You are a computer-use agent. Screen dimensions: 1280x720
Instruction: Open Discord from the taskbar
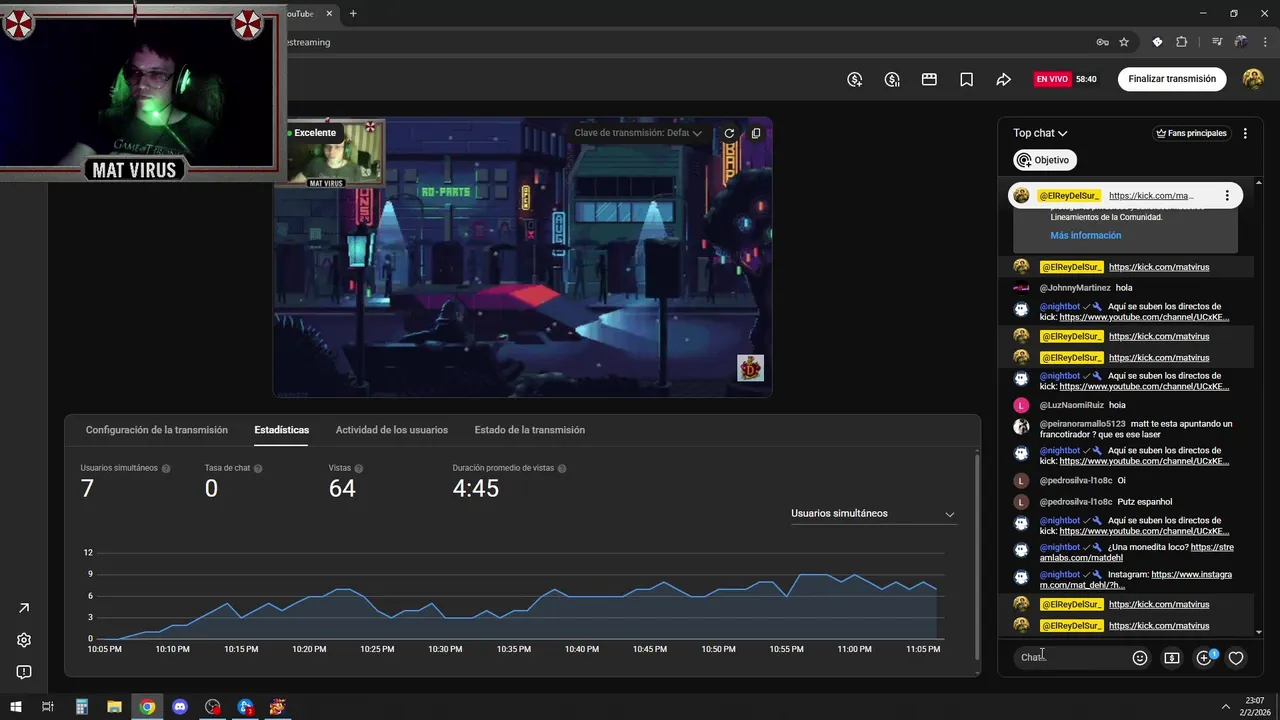coord(180,707)
